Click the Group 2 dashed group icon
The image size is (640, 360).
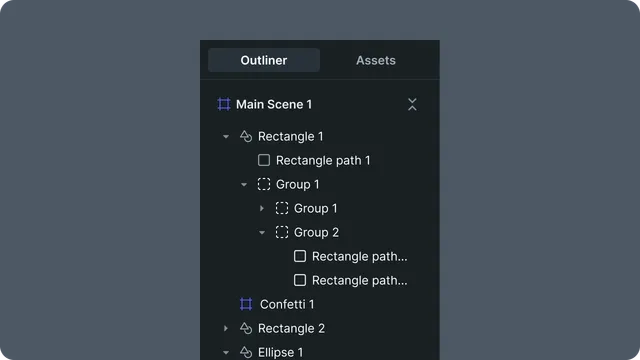(282, 232)
